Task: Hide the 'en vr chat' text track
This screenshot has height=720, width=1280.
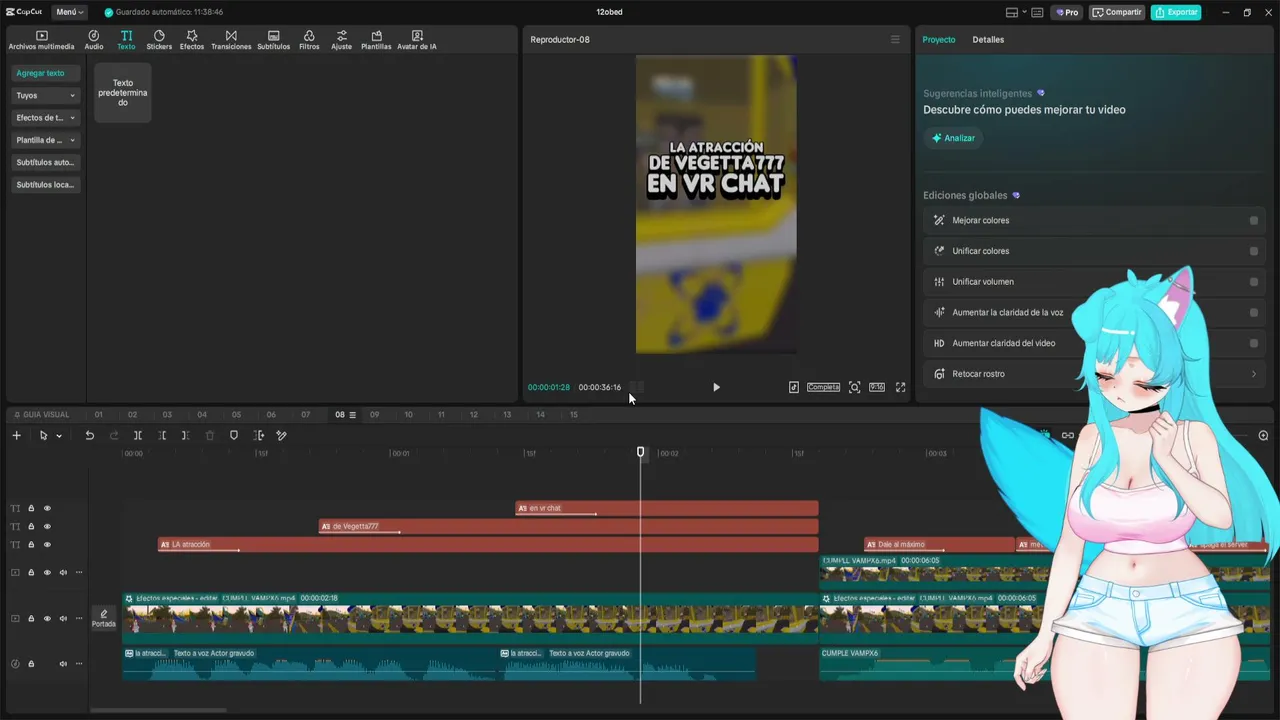Action: [x=47, y=508]
